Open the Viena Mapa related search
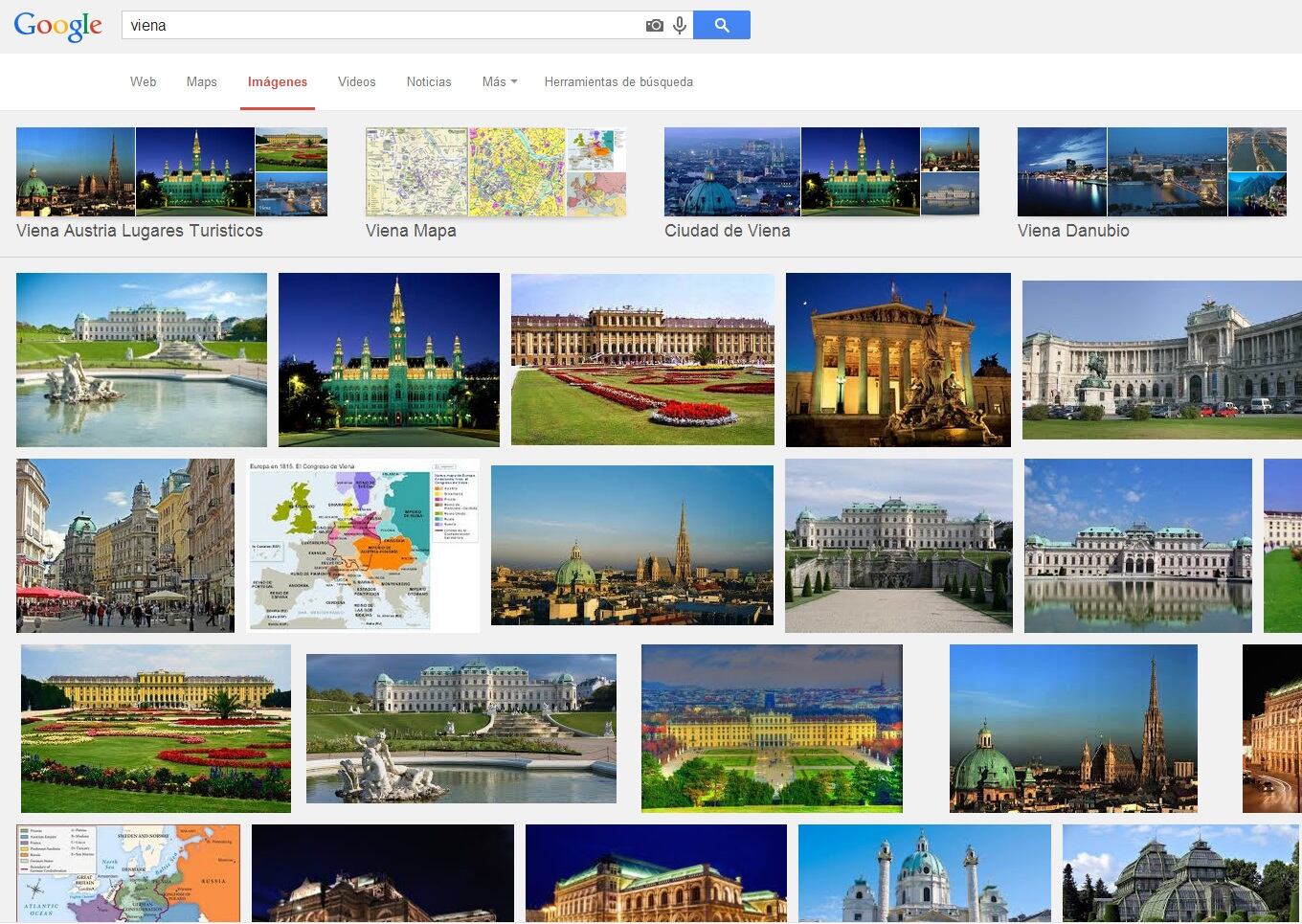This screenshot has width=1302, height=924. click(x=411, y=231)
